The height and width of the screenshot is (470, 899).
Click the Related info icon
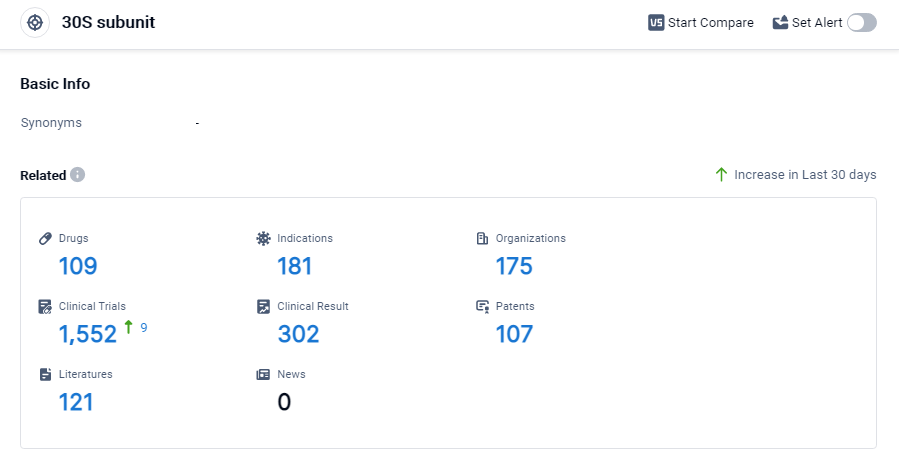pyautogui.click(x=78, y=175)
